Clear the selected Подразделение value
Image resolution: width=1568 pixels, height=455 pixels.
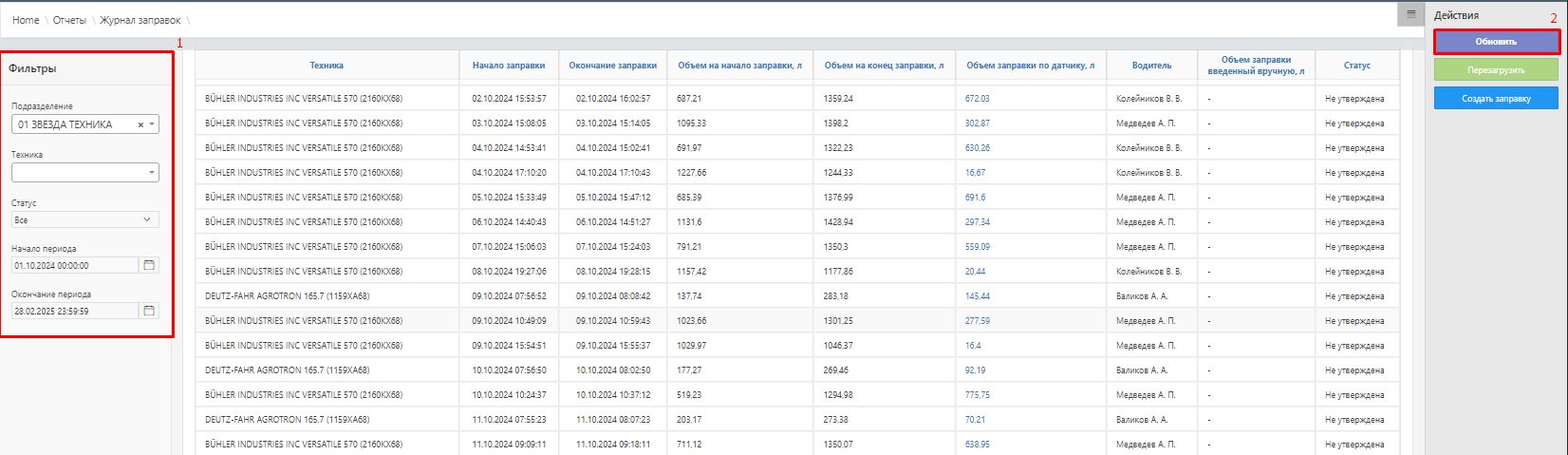140,124
